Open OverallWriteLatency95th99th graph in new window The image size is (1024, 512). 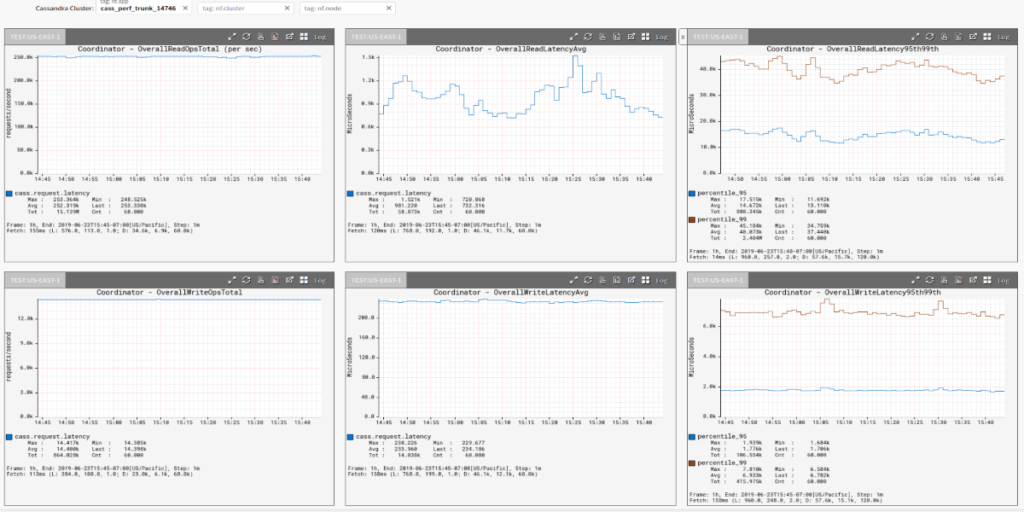click(x=973, y=280)
